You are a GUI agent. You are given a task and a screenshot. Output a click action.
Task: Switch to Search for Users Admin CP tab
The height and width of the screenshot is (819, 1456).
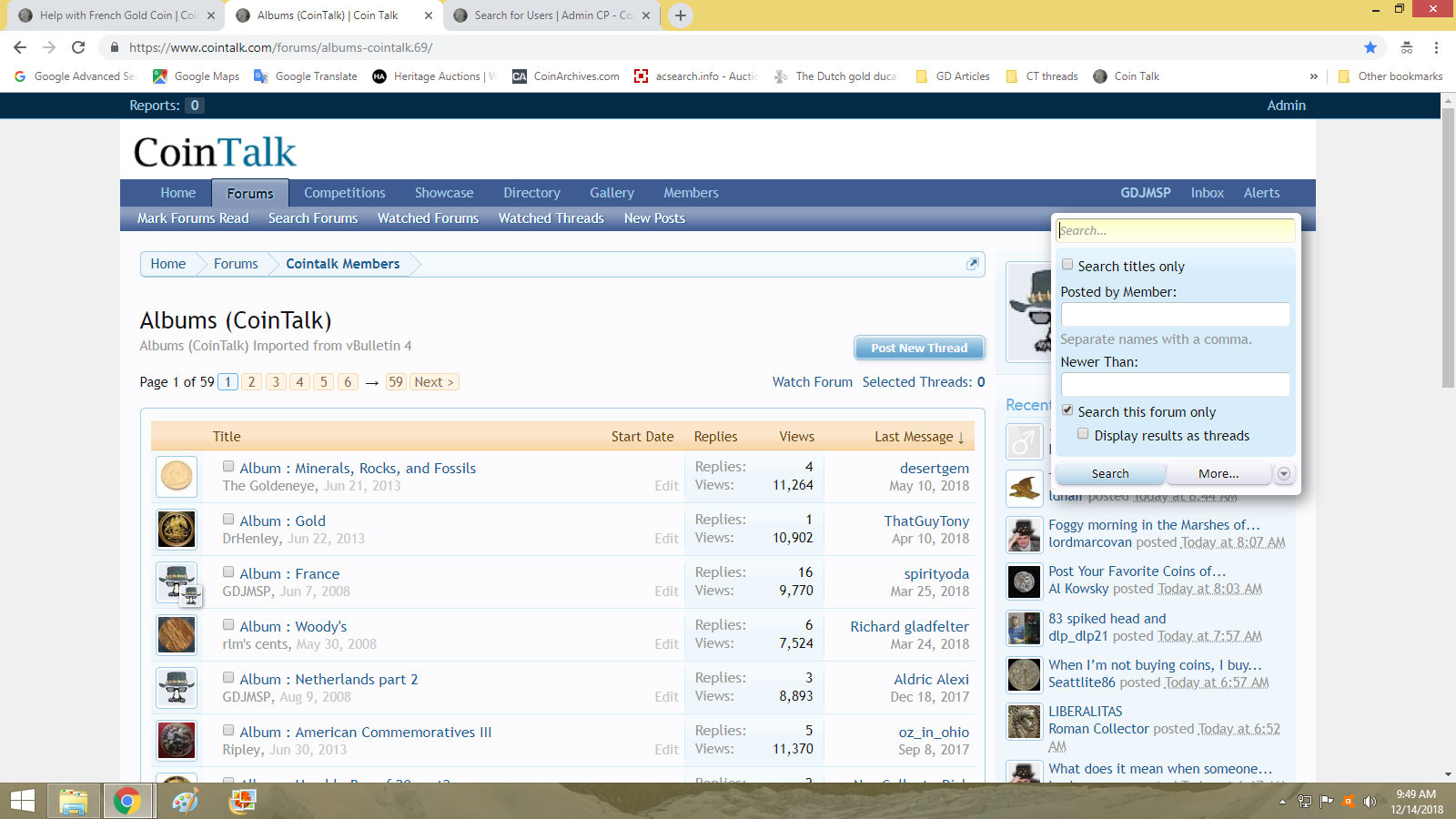point(552,15)
